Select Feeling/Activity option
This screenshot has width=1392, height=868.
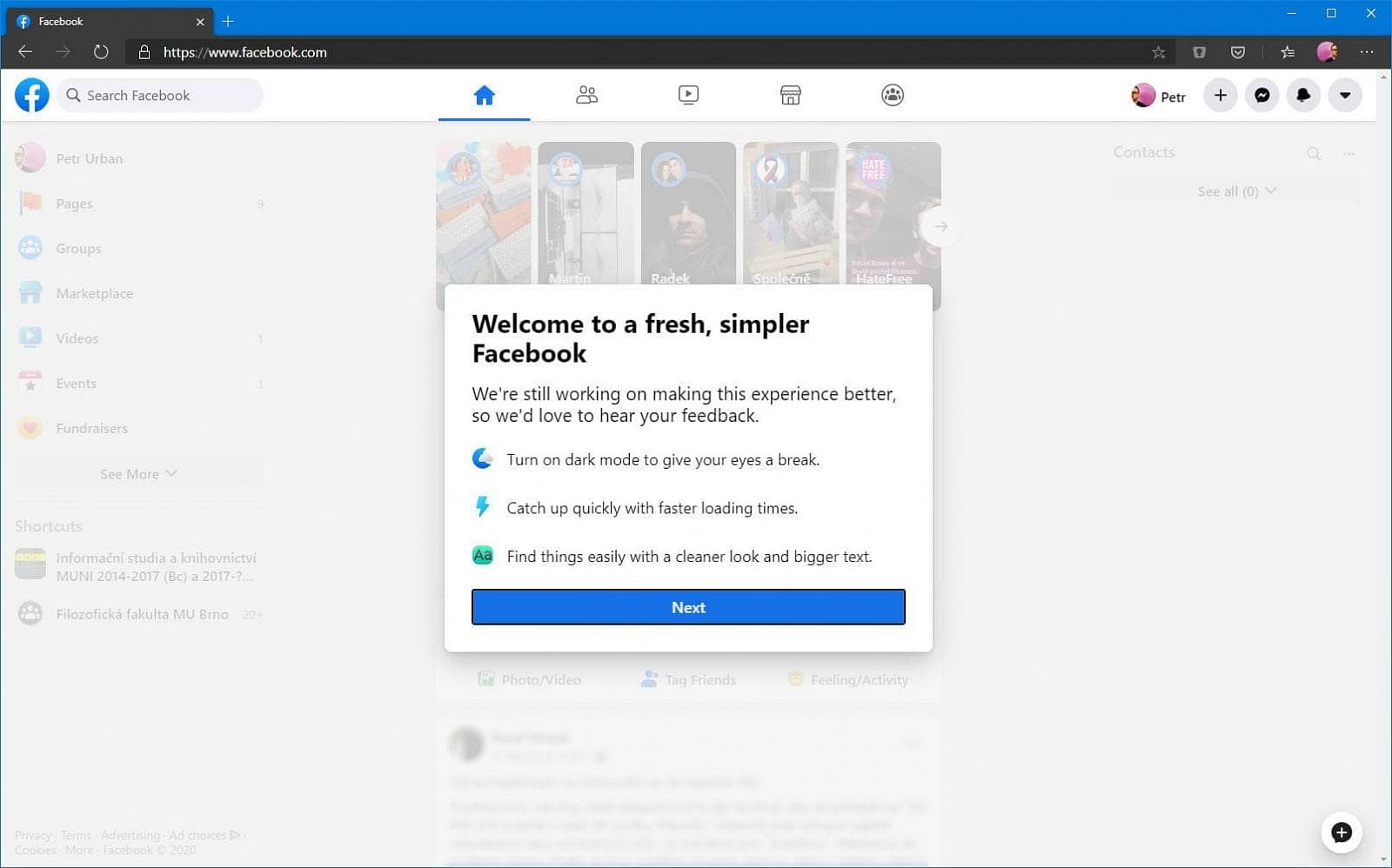click(x=847, y=679)
